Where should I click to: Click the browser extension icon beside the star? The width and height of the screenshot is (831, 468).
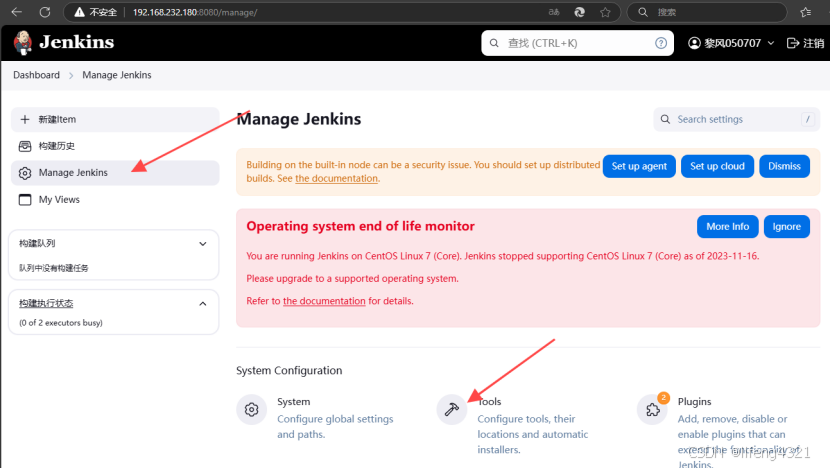click(580, 12)
